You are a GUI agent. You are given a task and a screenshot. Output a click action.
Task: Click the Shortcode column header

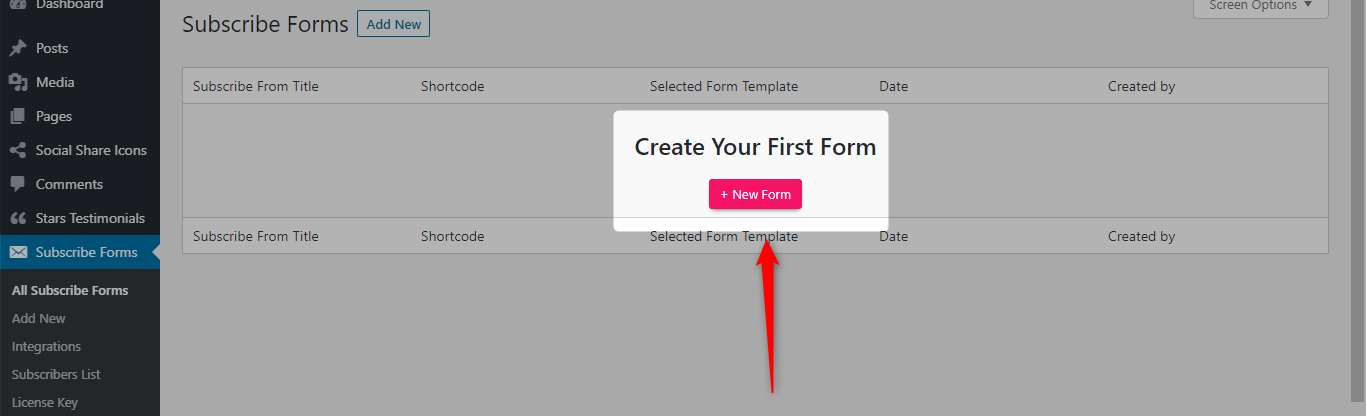(x=452, y=86)
